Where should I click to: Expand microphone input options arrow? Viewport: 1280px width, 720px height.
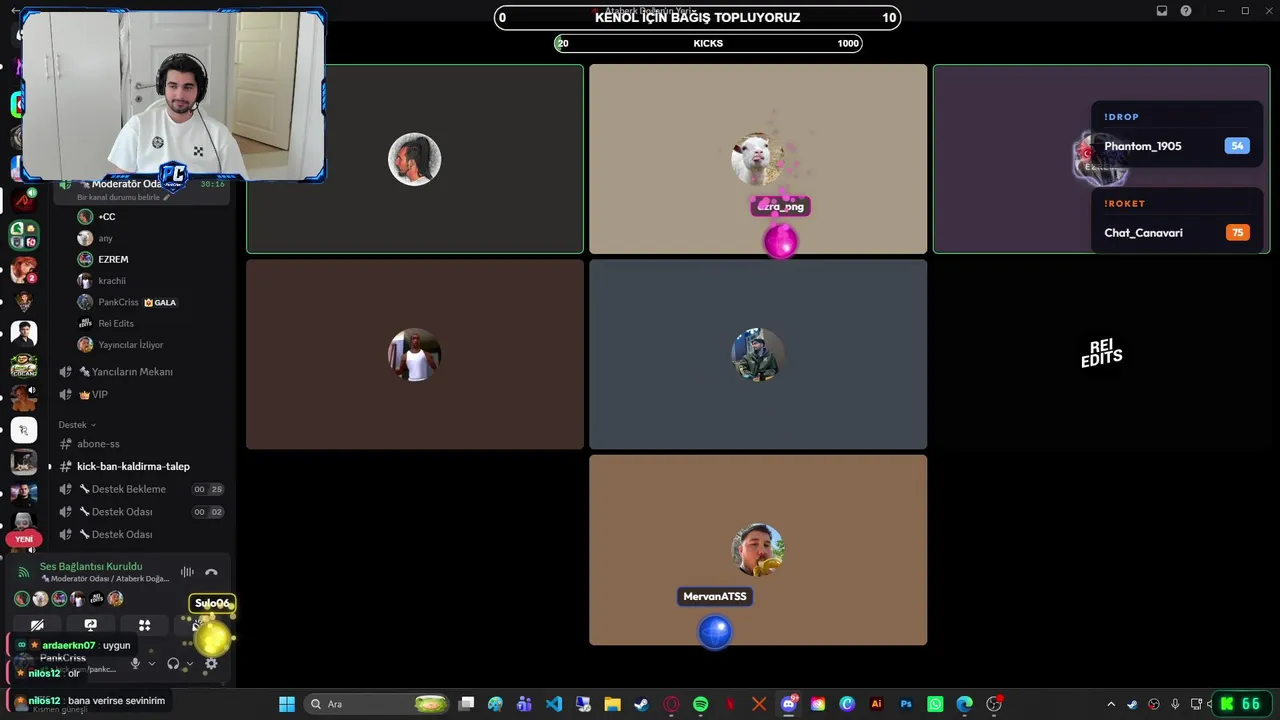point(152,663)
